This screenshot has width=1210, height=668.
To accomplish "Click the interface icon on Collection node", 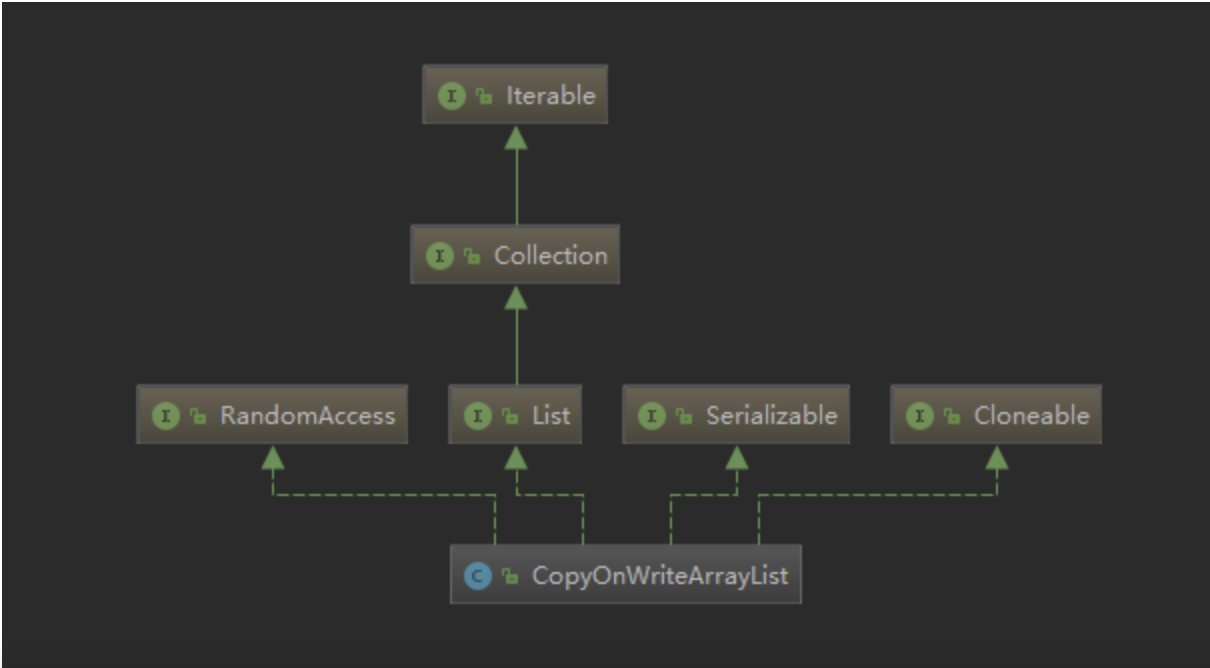I will click(440, 256).
